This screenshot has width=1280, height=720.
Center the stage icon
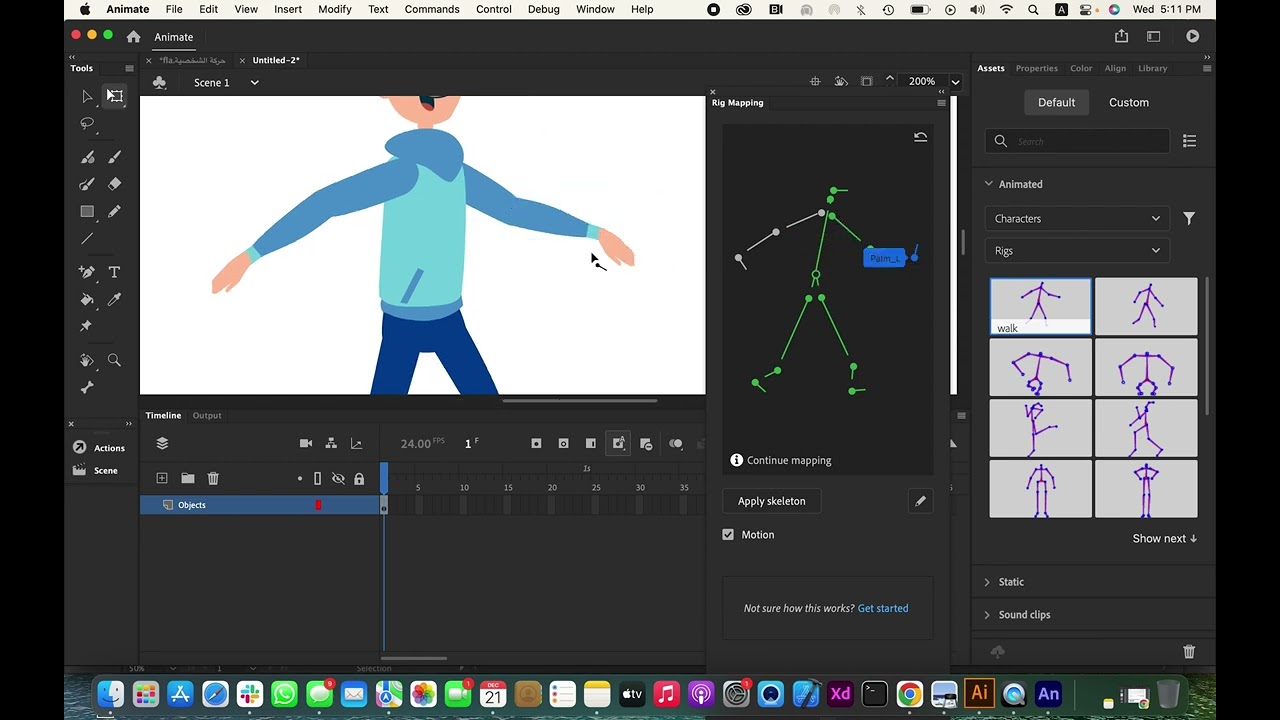[815, 82]
